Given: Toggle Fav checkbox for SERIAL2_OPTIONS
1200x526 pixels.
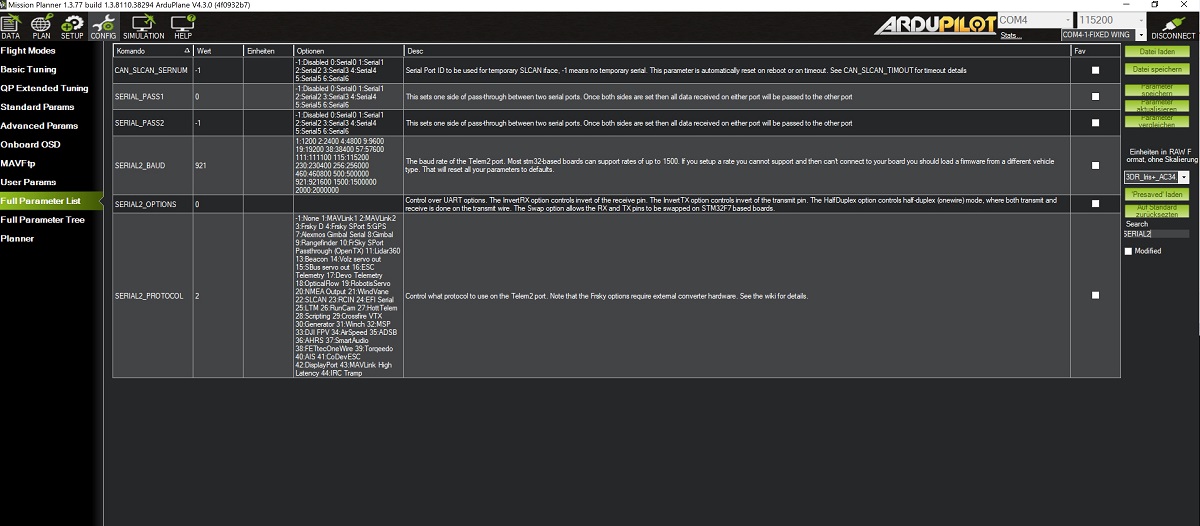Looking at the screenshot, I should click(1095, 203).
